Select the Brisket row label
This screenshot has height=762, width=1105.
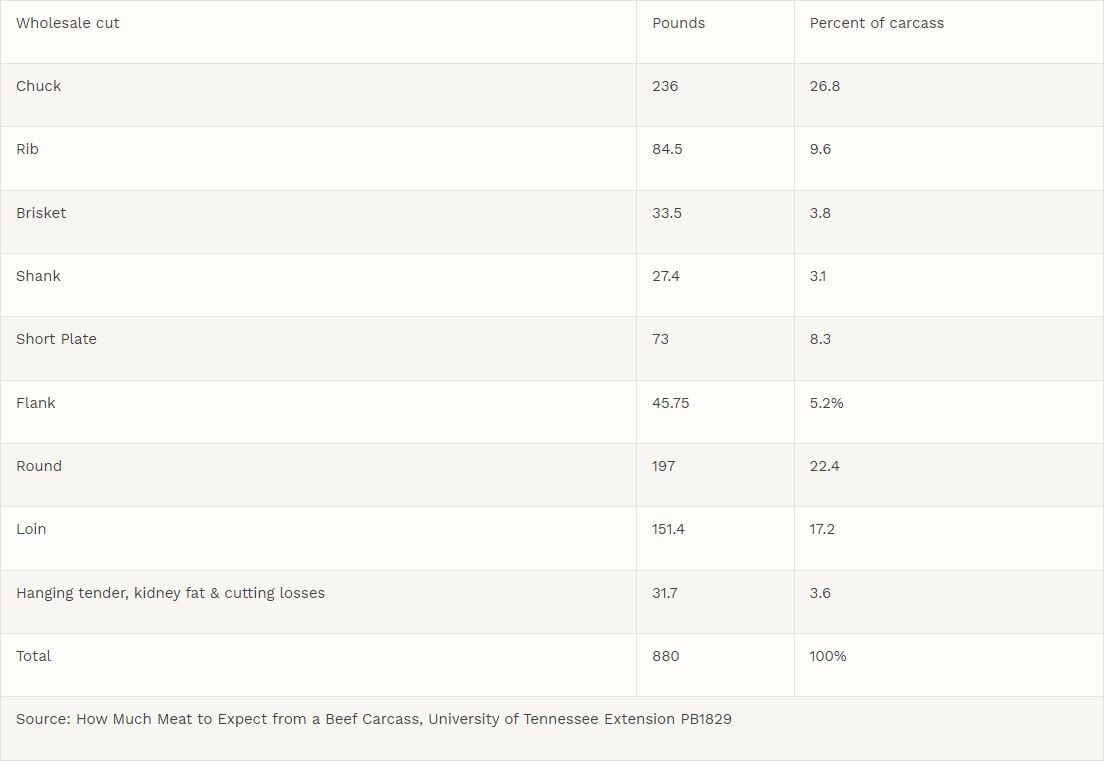pos(41,213)
